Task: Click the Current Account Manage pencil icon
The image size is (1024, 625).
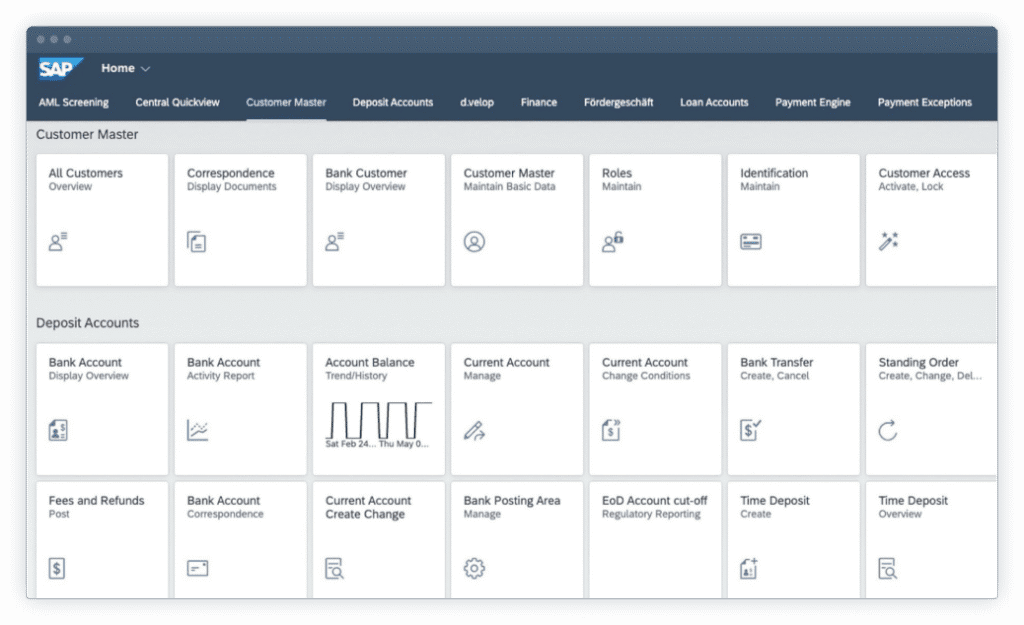Action: [x=474, y=431]
